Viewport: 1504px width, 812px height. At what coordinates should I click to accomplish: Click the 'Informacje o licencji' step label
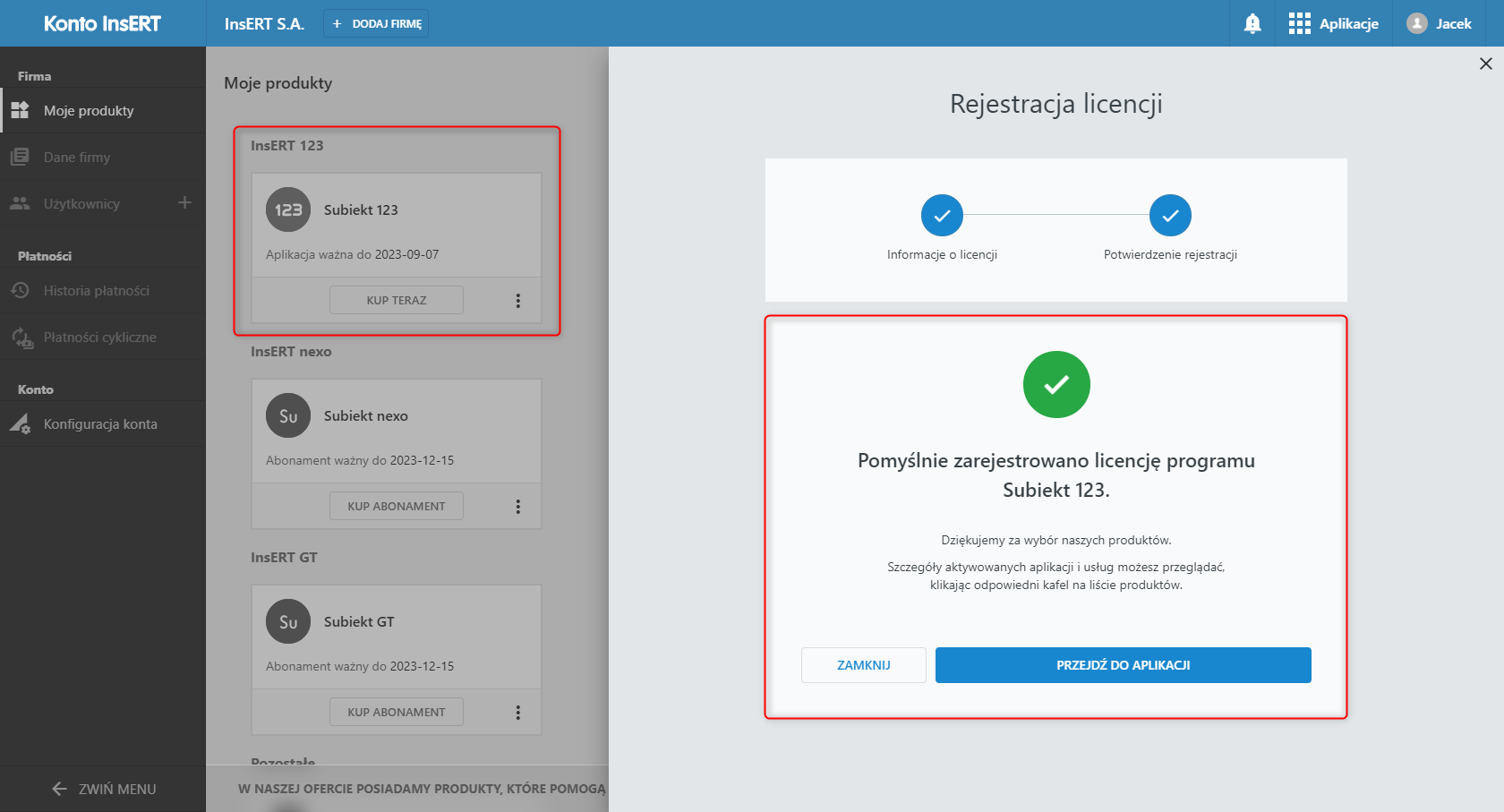pyautogui.click(x=942, y=254)
